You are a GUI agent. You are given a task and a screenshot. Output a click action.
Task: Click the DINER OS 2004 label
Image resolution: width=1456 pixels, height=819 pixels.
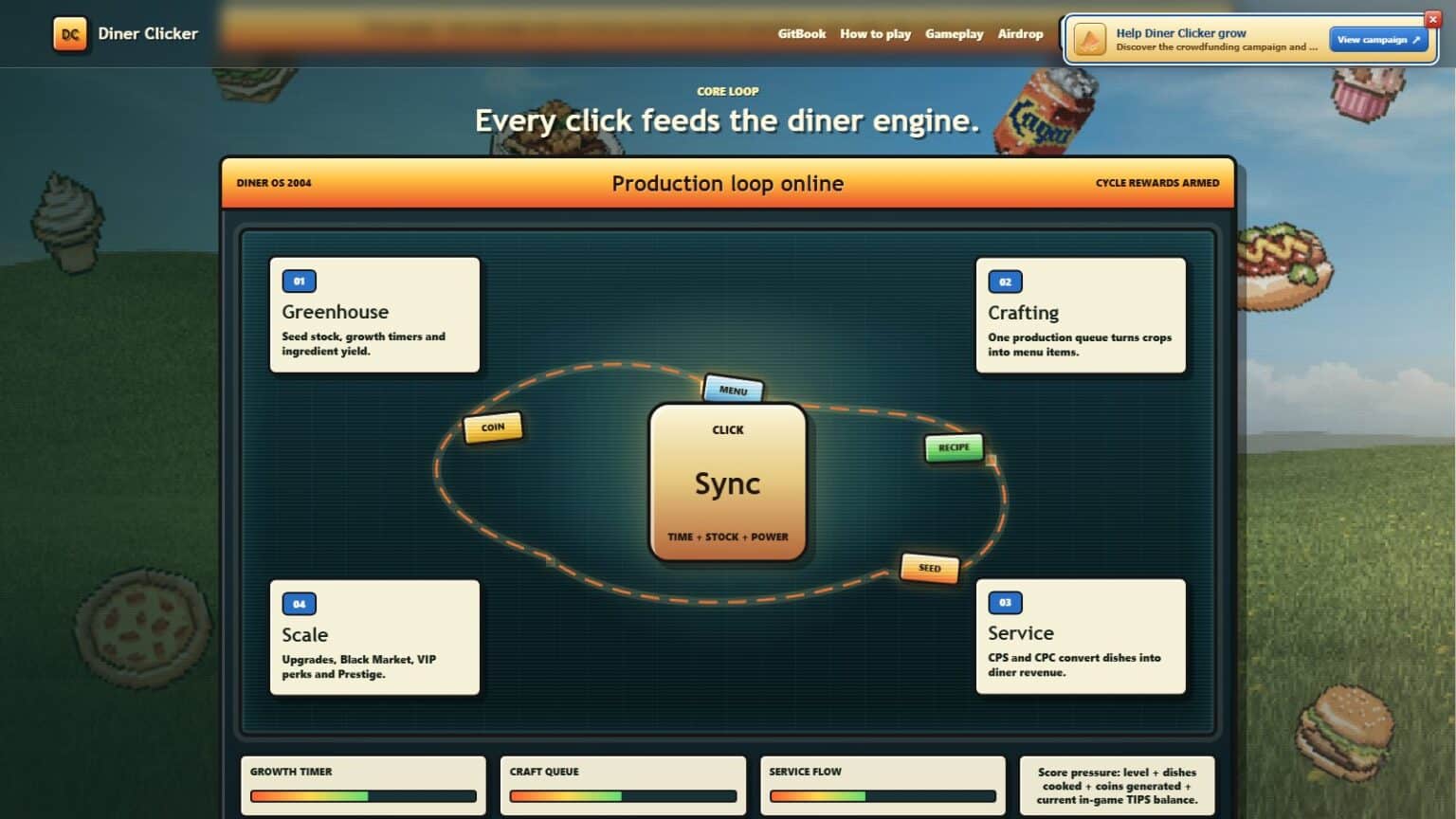tap(274, 183)
